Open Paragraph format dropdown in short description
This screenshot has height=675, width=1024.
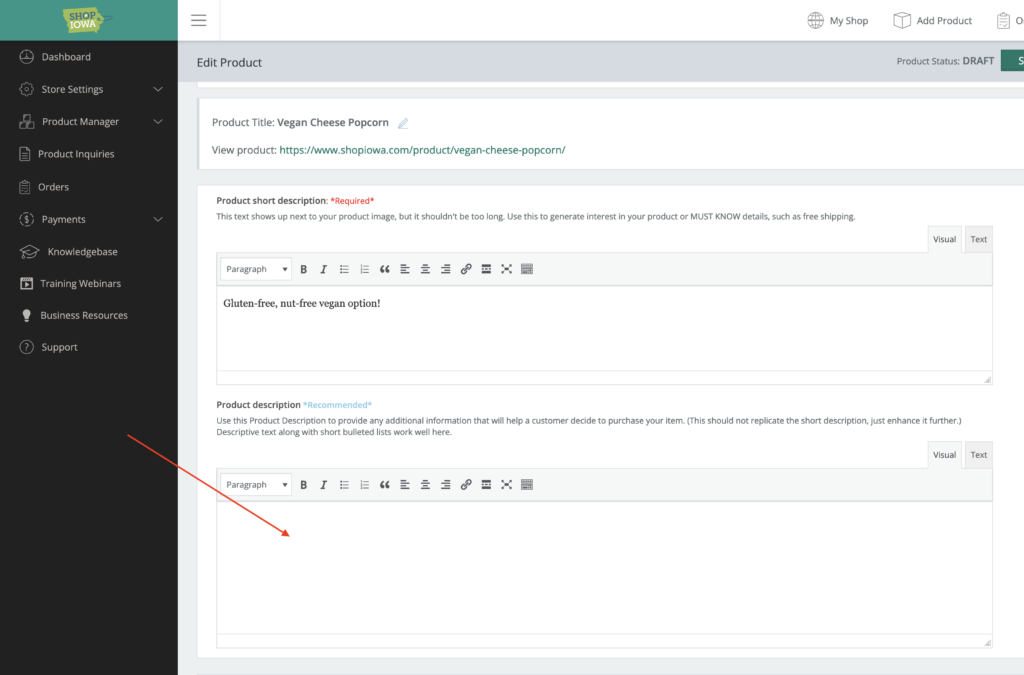point(256,269)
